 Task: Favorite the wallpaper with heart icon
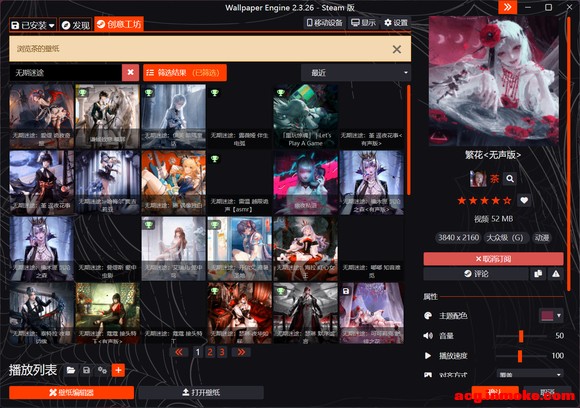coord(524,200)
